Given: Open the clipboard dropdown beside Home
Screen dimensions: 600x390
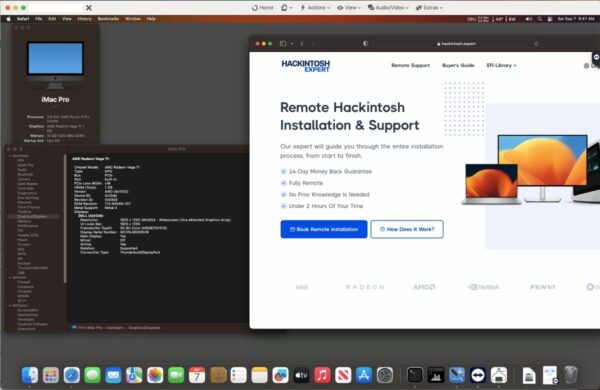Looking at the screenshot, I should (287, 8).
